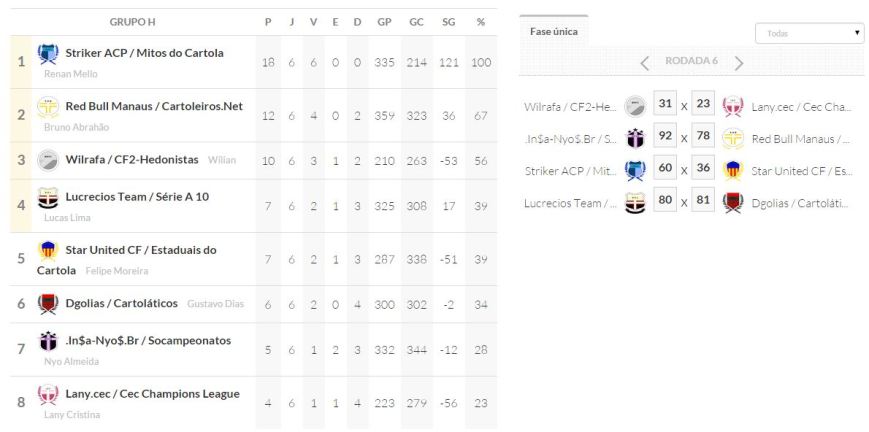Click the Dgolias / Cartoláticos team name
Screen dimensions: 869x432
(x=121, y=303)
